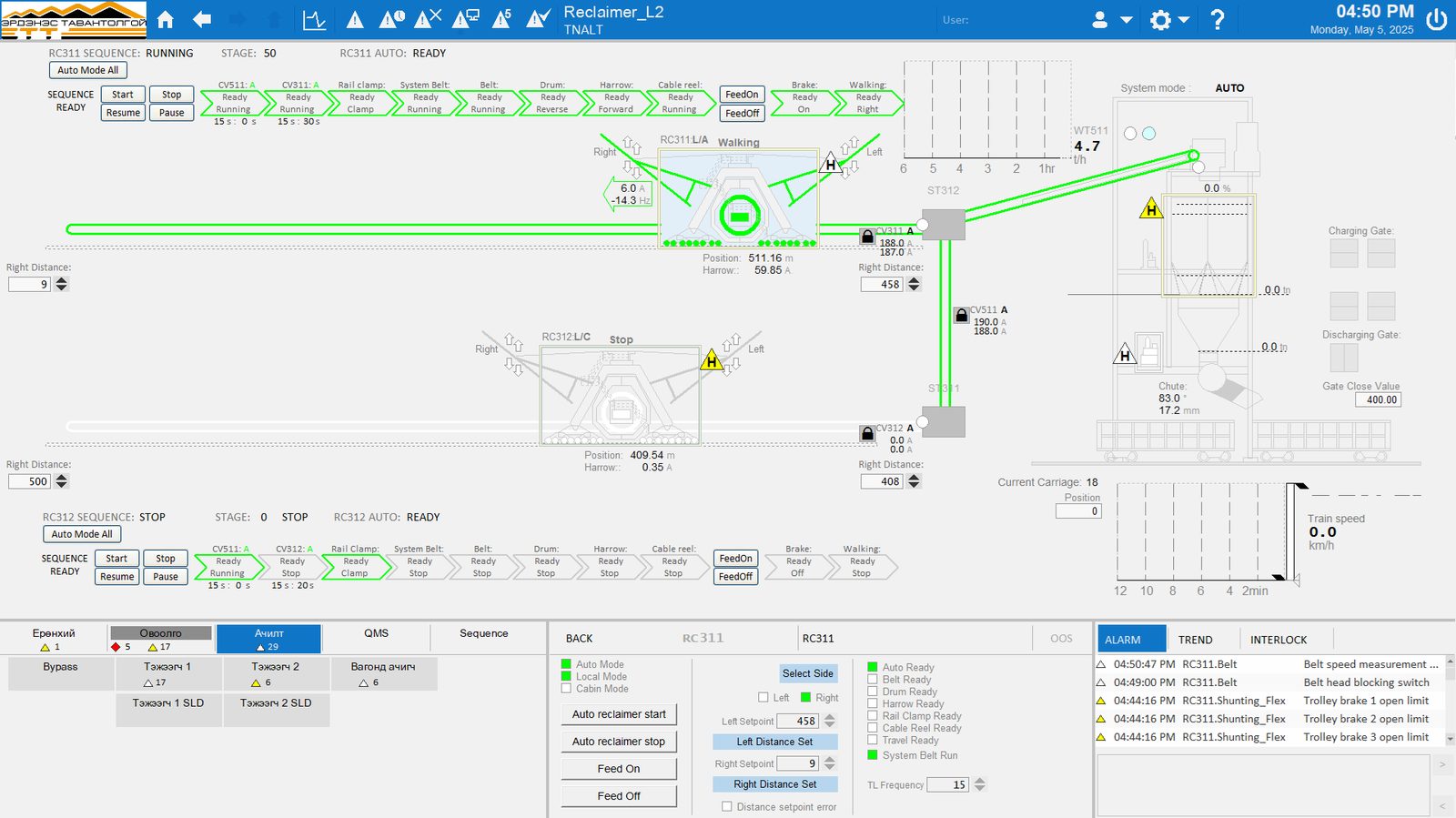
Task: Select the Belt head blocking switch alarm row
Action: [1271, 682]
